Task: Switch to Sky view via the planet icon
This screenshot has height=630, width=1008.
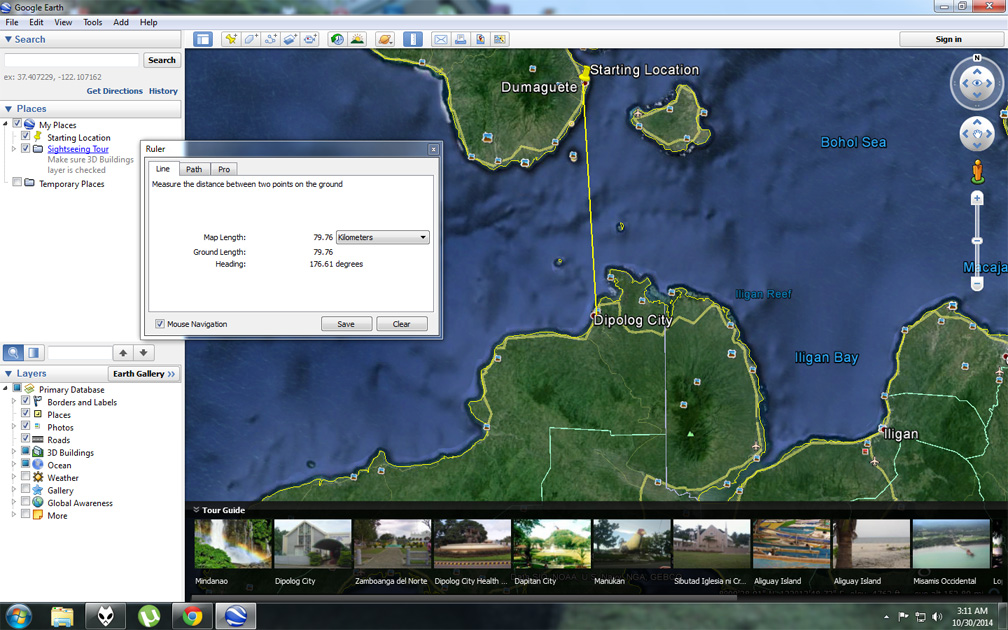Action: point(385,38)
